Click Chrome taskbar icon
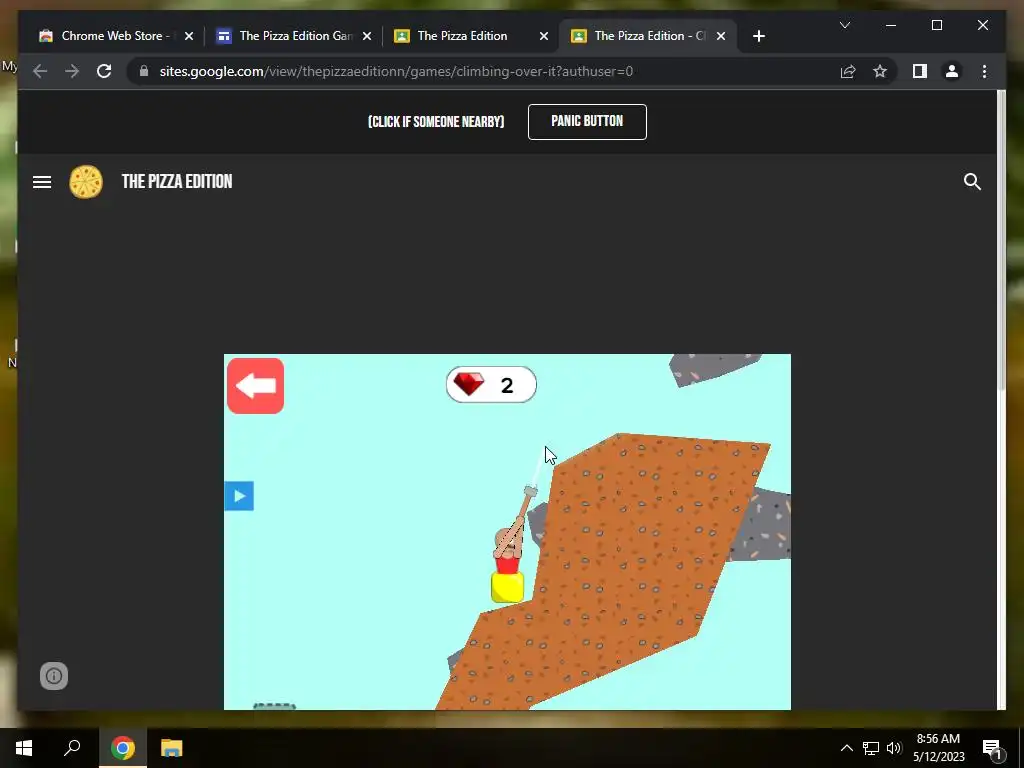Image resolution: width=1024 pixels, height=768 pixels. 122,748
